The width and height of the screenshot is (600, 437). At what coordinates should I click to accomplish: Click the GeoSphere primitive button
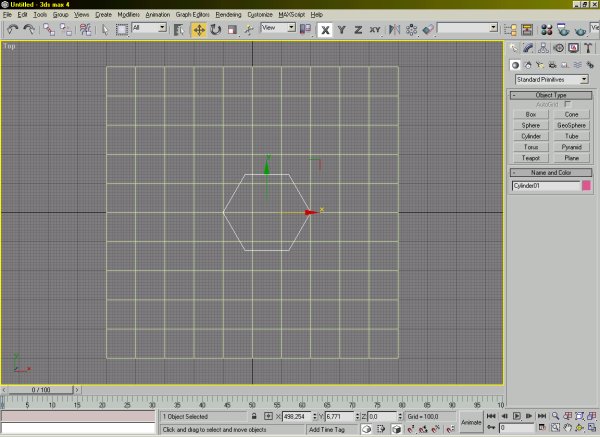570,125
